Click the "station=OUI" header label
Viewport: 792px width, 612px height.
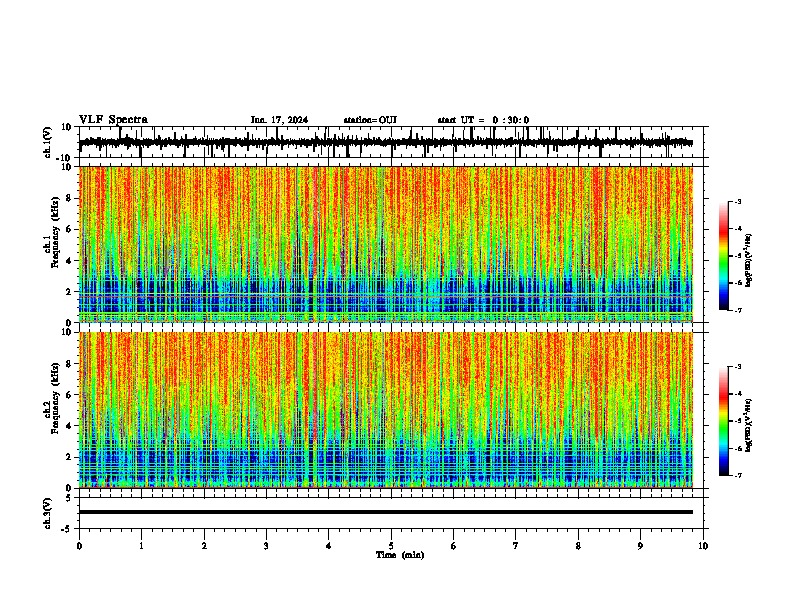pos(370,120)
